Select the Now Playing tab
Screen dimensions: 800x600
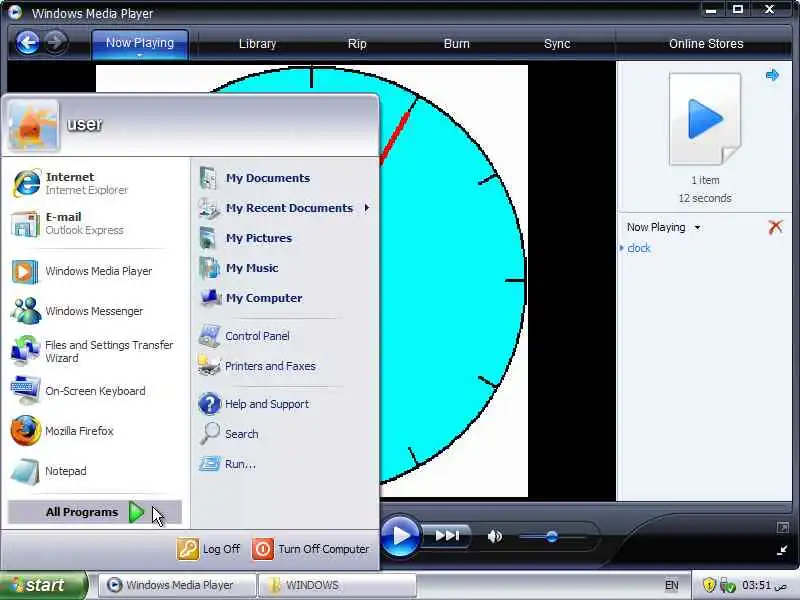pos(140,43)
